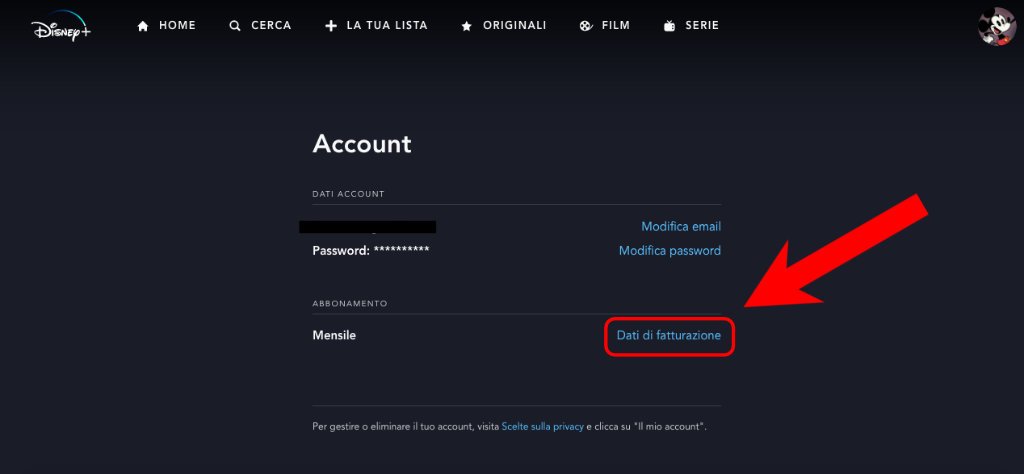The width and height of the screenshot is (1024, 474).
Task: Open the Mickey Mouse profile avatar
Action: [996, 26]
